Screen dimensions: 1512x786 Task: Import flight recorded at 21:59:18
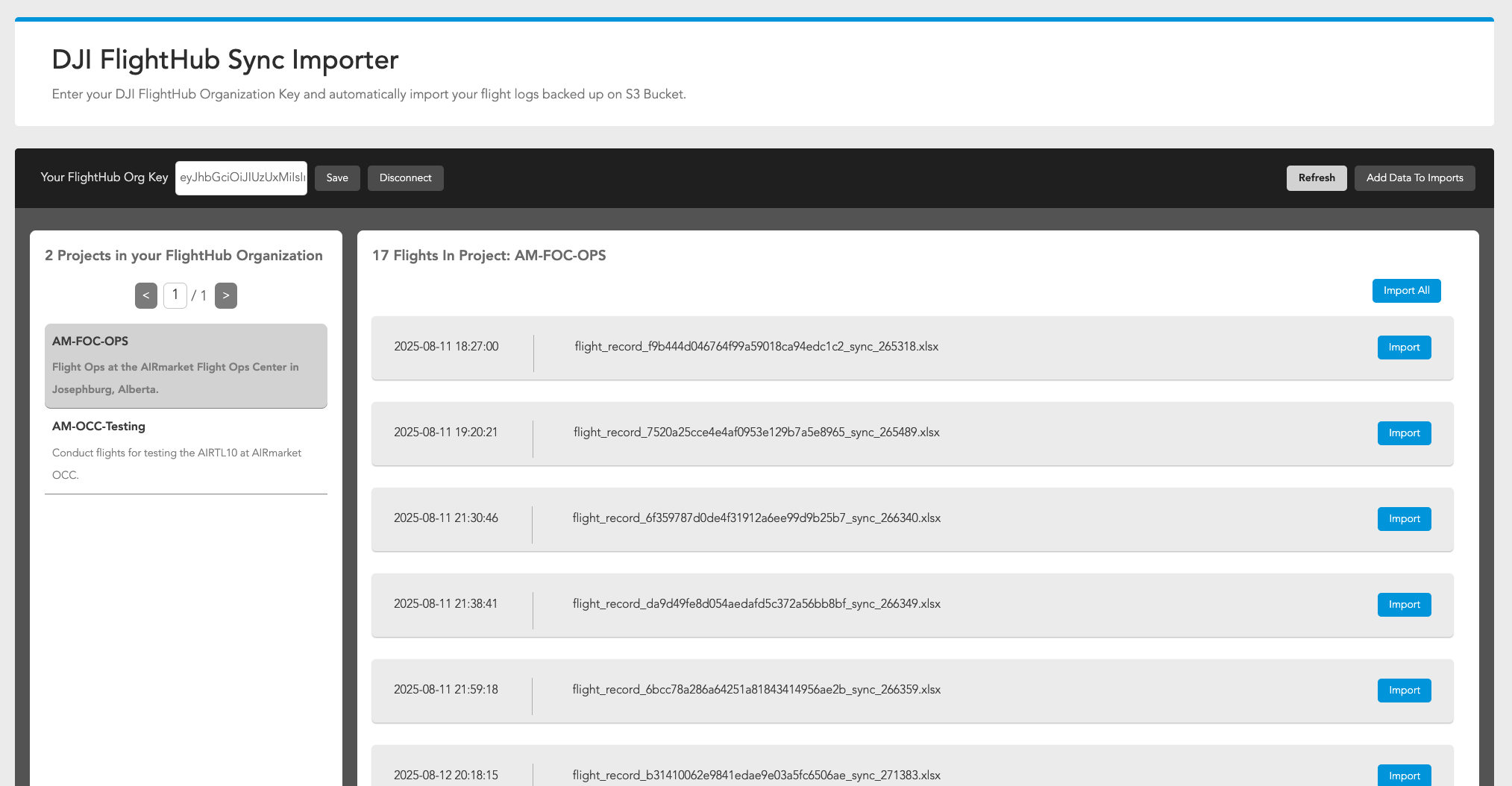(1405, 691)
